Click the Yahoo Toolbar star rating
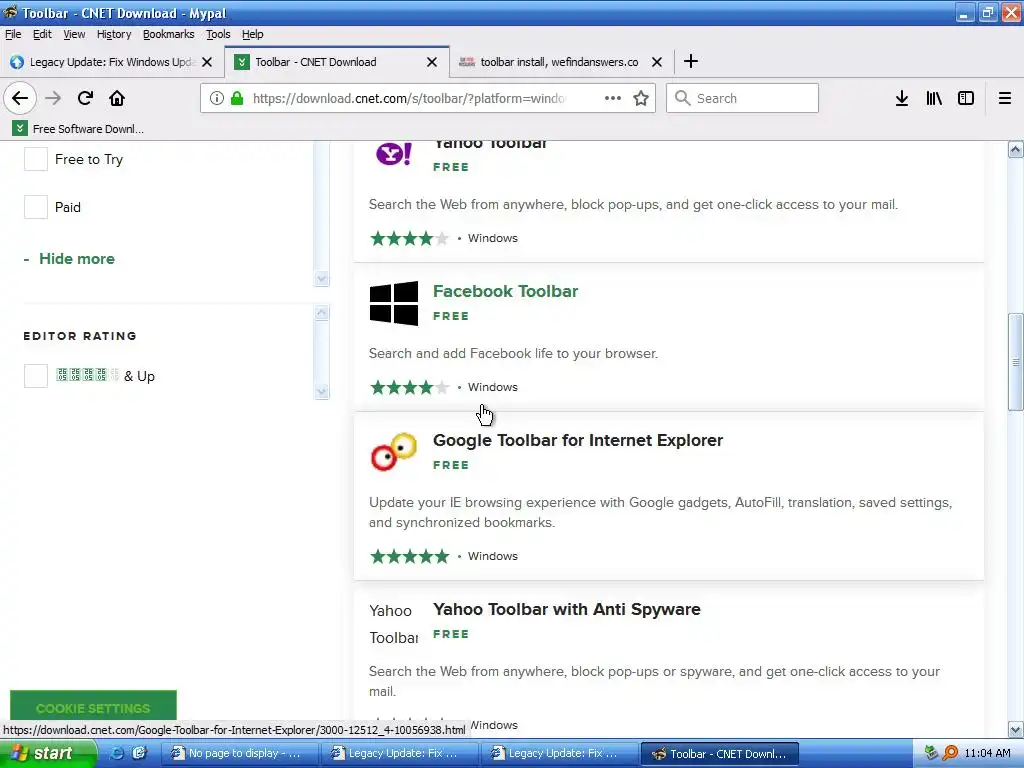The image size is (1024, 768). click(409, 238)
